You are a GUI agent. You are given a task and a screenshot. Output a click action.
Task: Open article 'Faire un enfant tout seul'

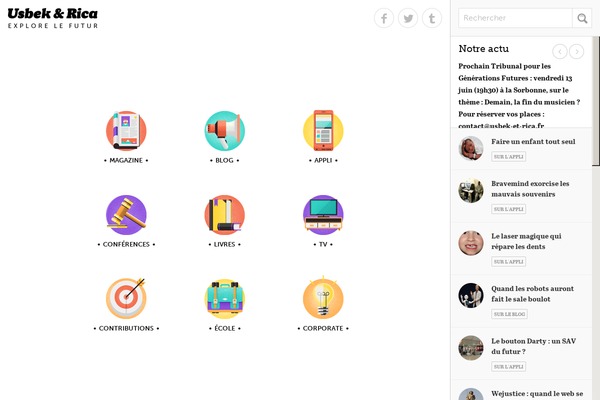click(x=533, y=142)
